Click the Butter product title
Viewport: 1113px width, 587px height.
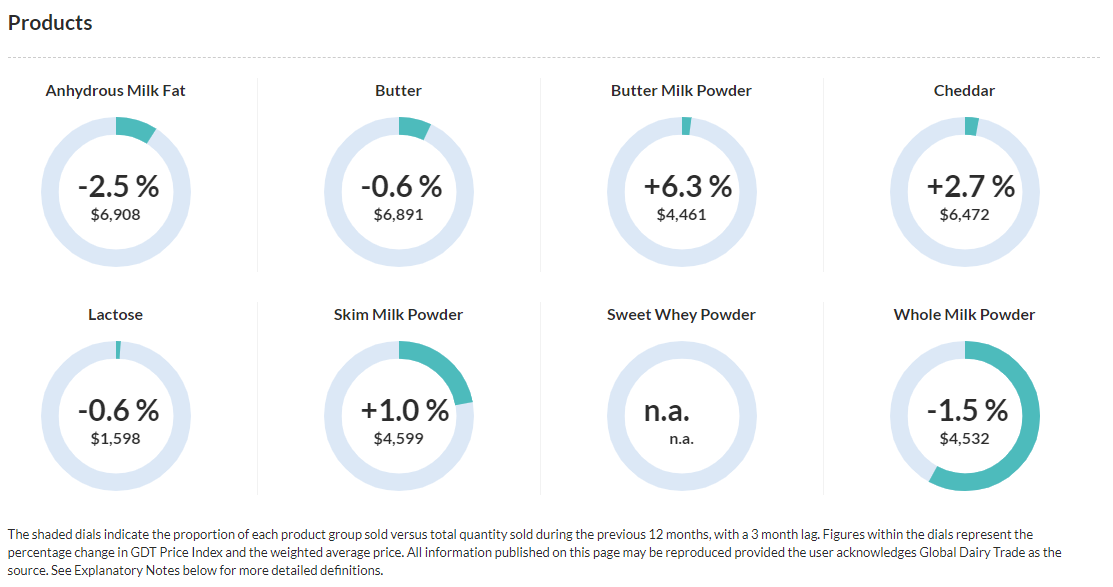point(398,91)
